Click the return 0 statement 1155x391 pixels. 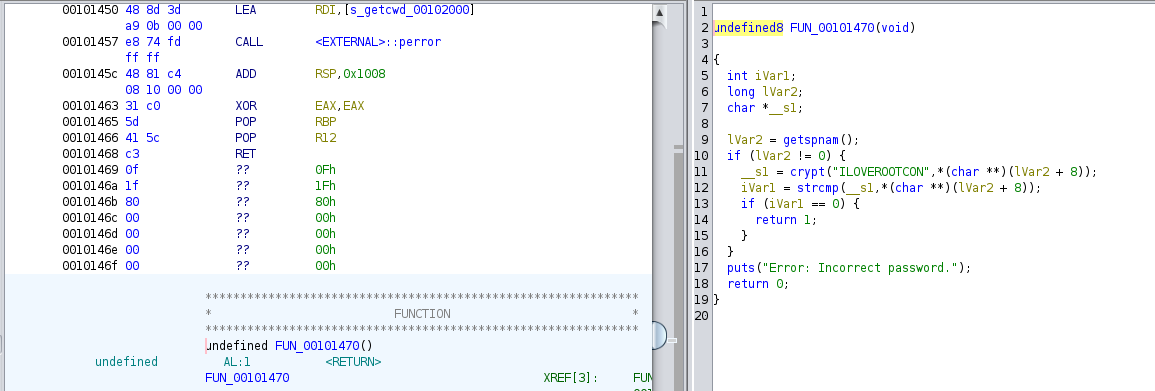click(x=758, y=284)
